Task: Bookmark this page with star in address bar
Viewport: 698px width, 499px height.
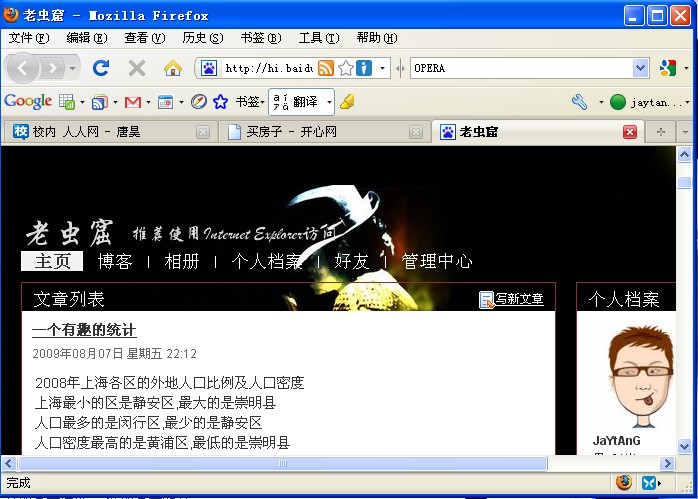Action: coord(345,68)
